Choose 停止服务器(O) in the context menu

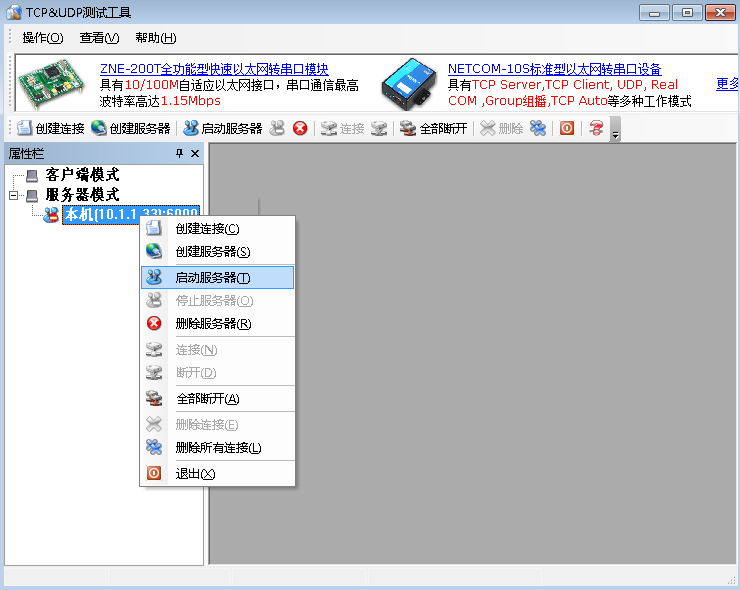(217, 301)
